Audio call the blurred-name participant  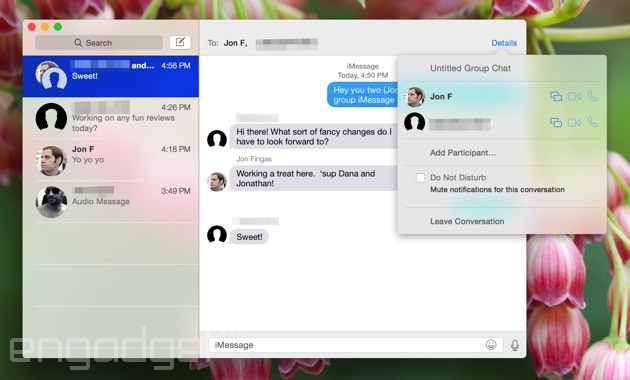[x=592, y=122]
